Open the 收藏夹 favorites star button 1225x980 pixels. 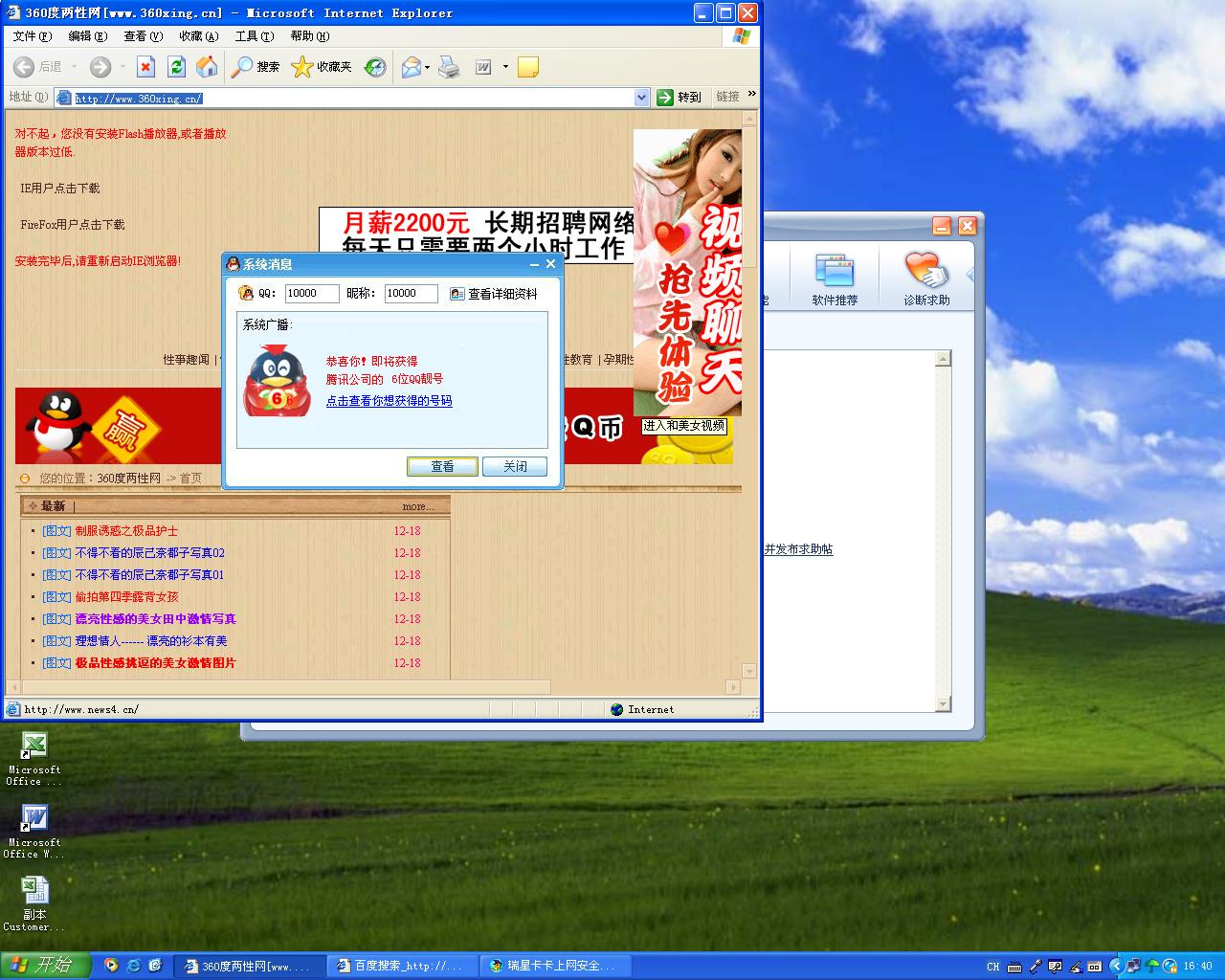coord(322,66)
